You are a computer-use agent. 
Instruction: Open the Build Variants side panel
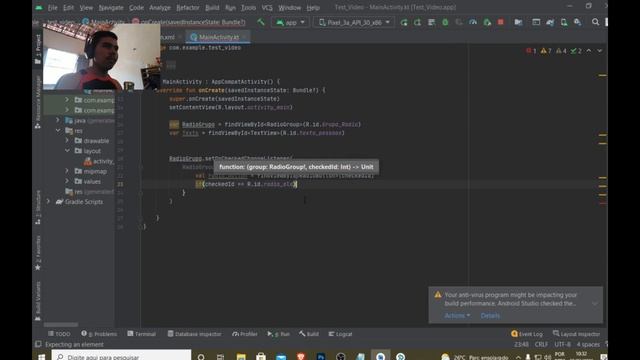pos(38,301)
